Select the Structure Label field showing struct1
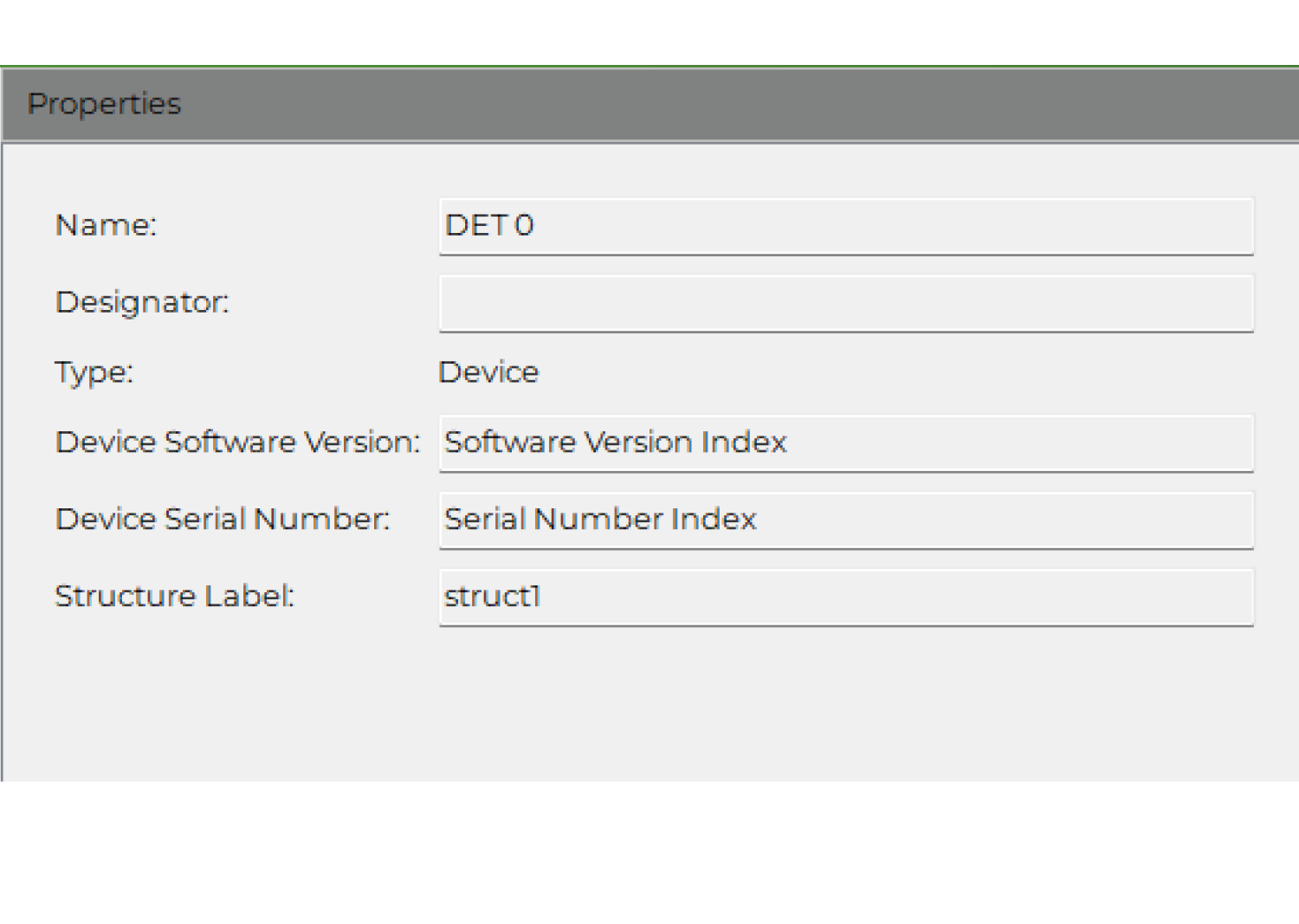This screenshot has height=924, width=1299. pos(844,597)
